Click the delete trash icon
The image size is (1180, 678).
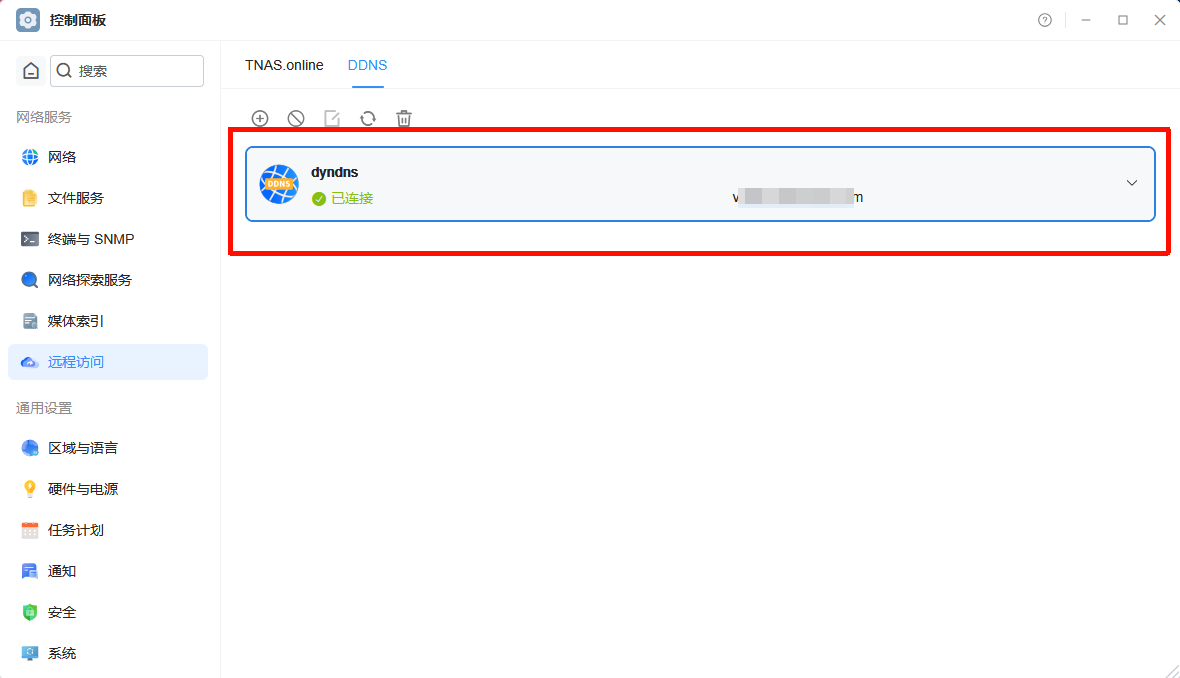[x=404, y=118]
